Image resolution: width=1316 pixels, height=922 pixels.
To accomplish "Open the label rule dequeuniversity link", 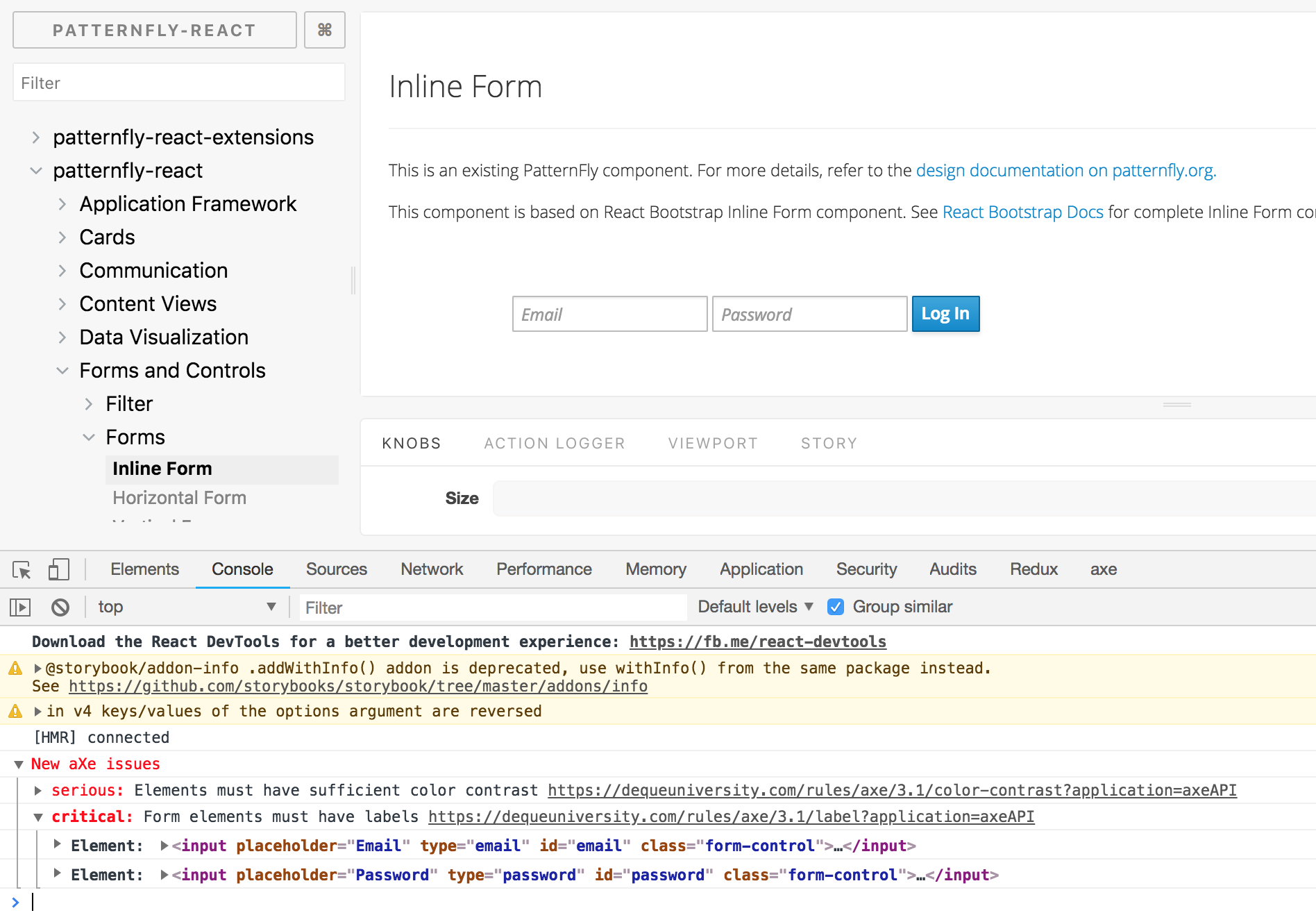I will (x=731, y=817).
